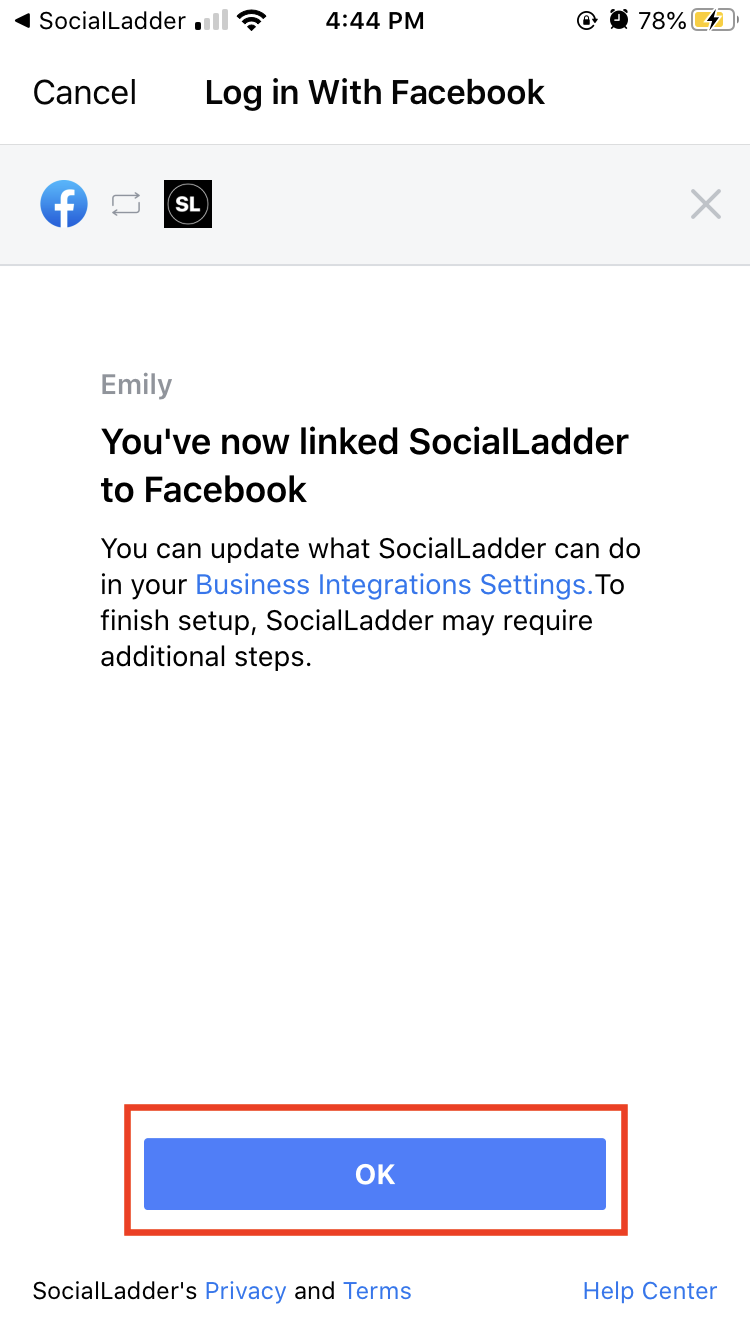Tap the charging battery icon
The height and width of the screenshot is (1334, 750).
click(713, 20)
